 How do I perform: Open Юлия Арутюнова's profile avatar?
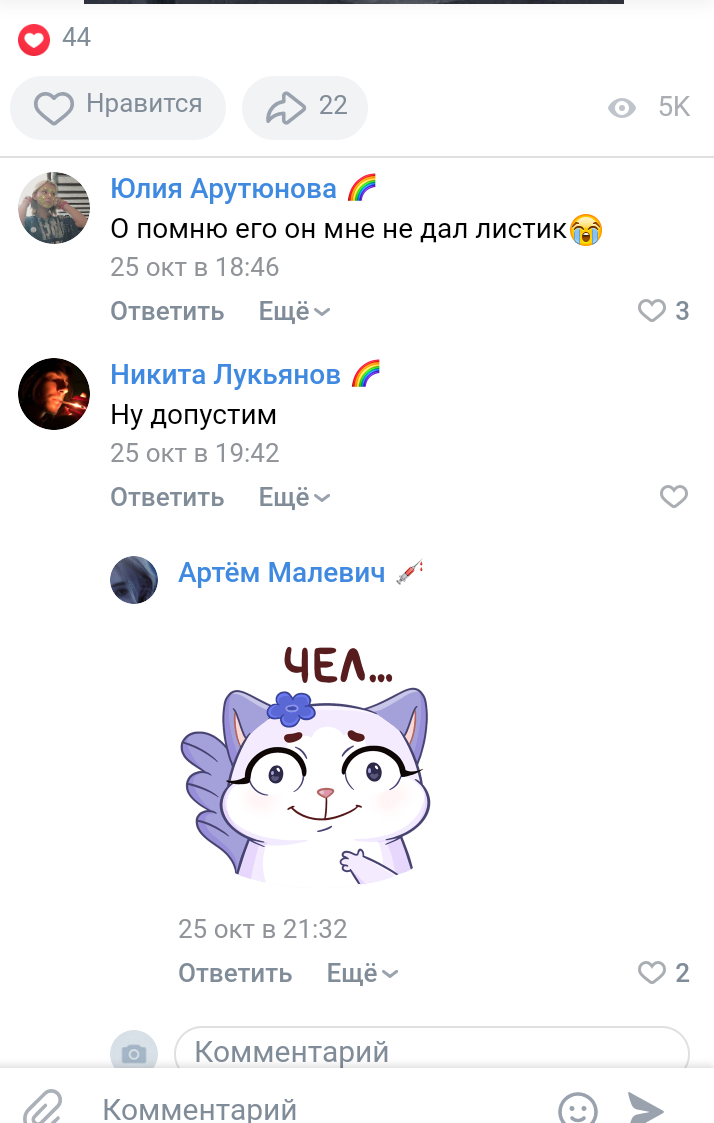pos(54,208)
